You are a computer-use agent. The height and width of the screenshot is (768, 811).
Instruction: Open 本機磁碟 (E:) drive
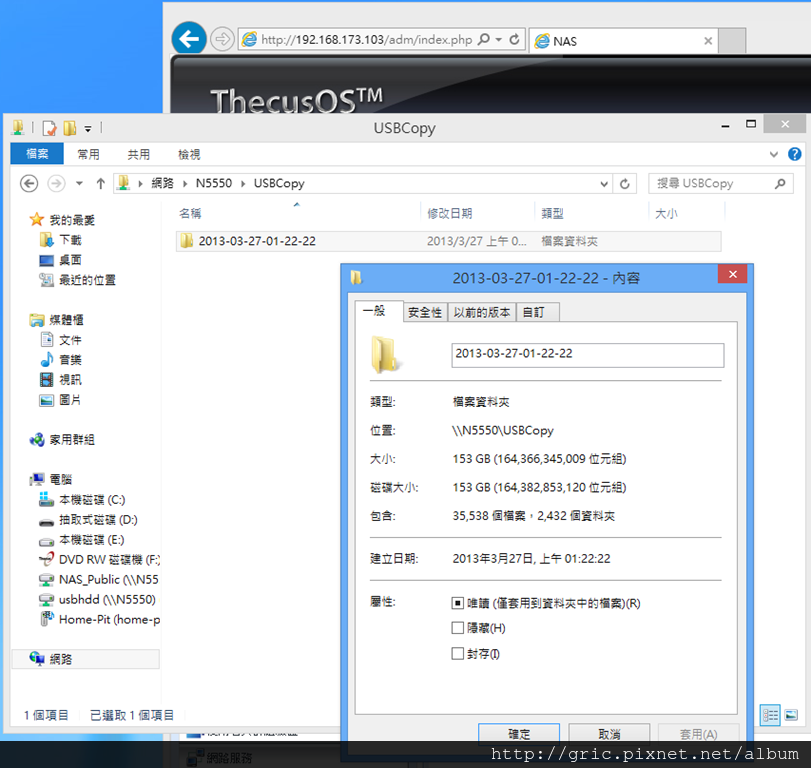[x=92, y=539]
